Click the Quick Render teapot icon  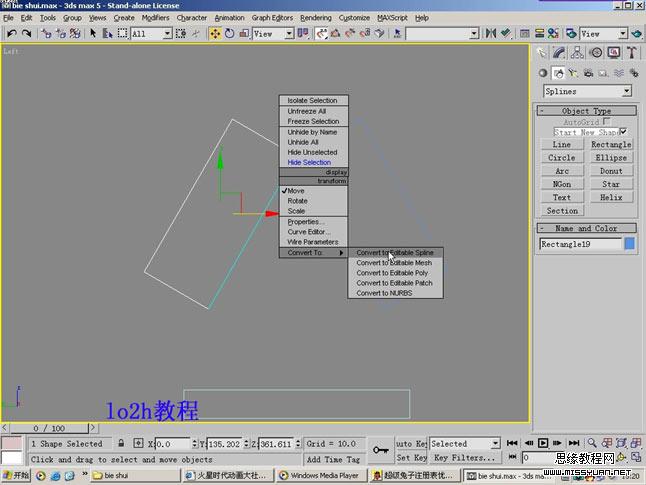[637, 33]
